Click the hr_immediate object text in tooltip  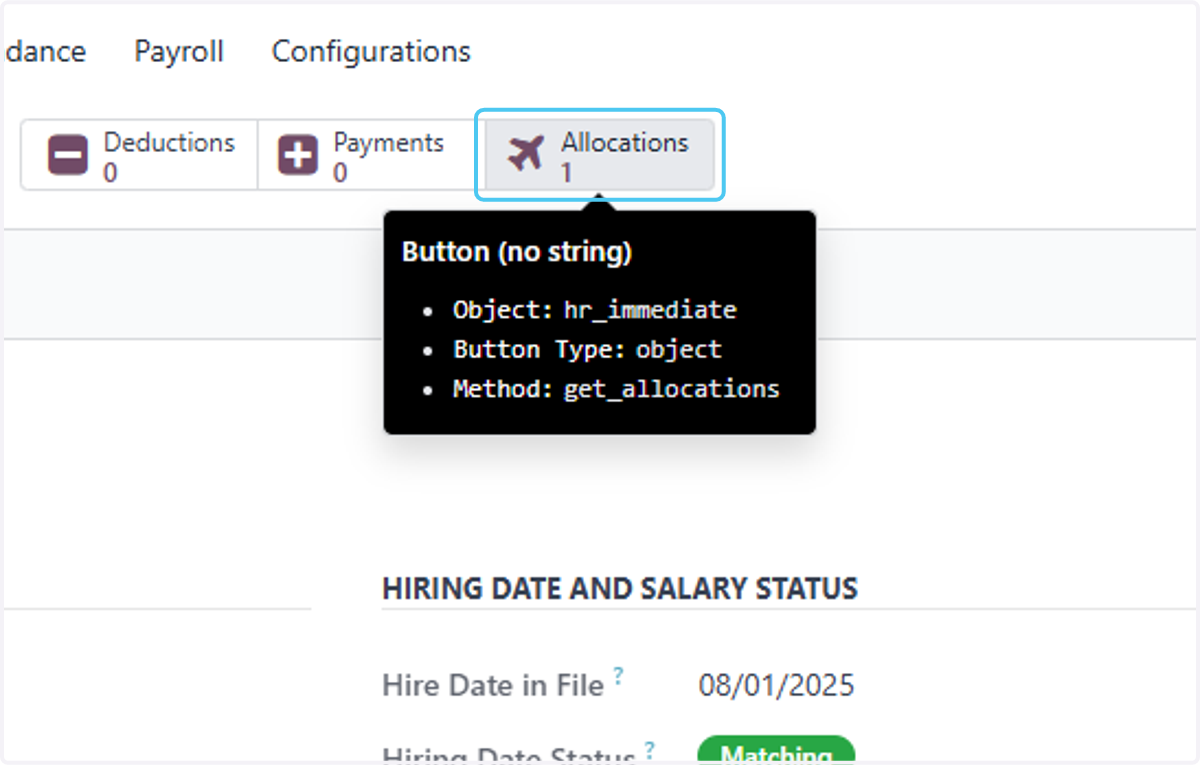pos(650,310)
